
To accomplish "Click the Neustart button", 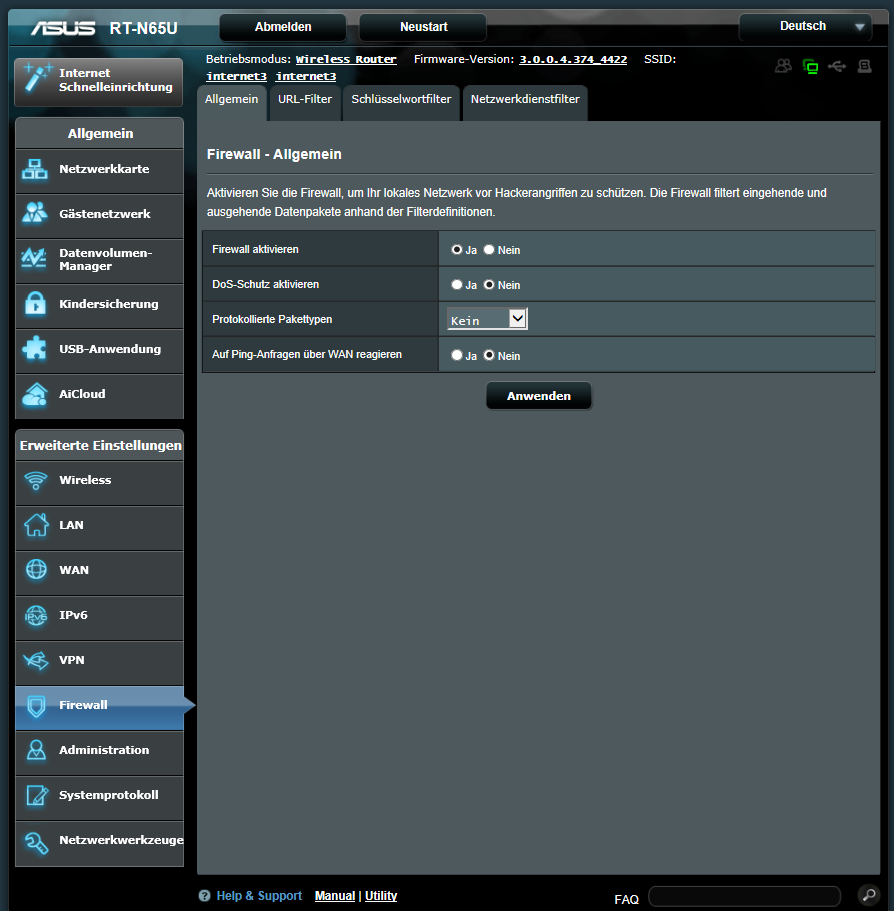I will click(x=422, y=27).
